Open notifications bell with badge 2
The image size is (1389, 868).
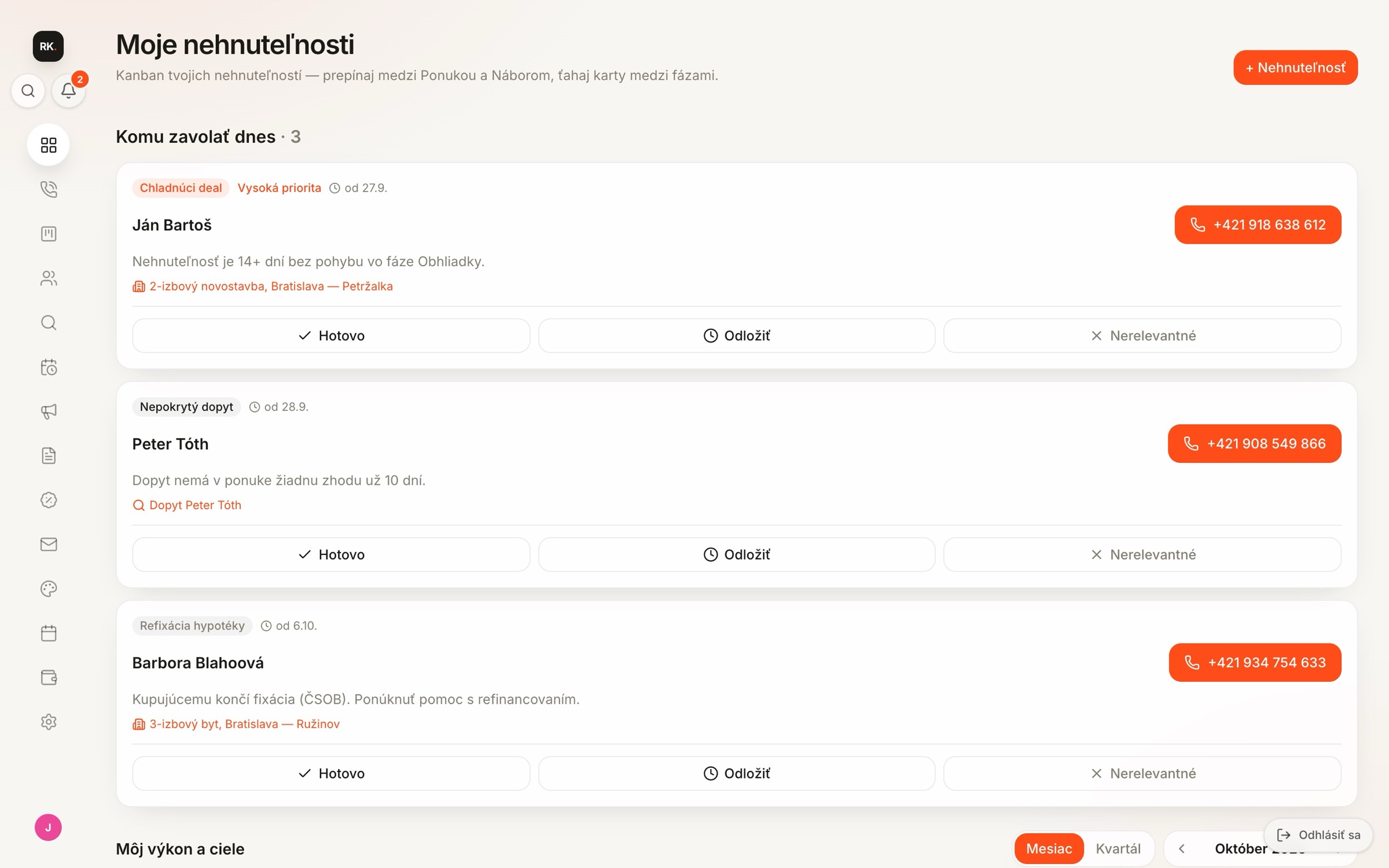coord(69,91)
